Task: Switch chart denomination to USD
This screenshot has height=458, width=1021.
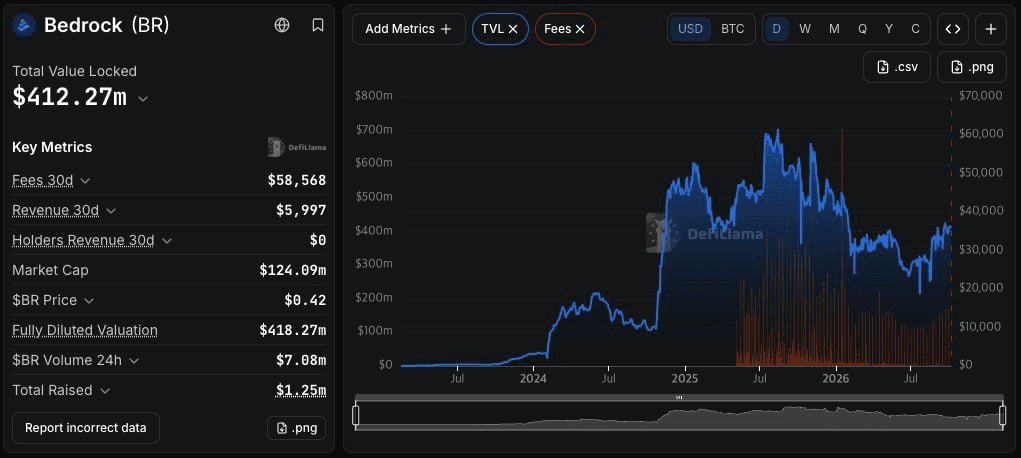Action: (690, 29)
